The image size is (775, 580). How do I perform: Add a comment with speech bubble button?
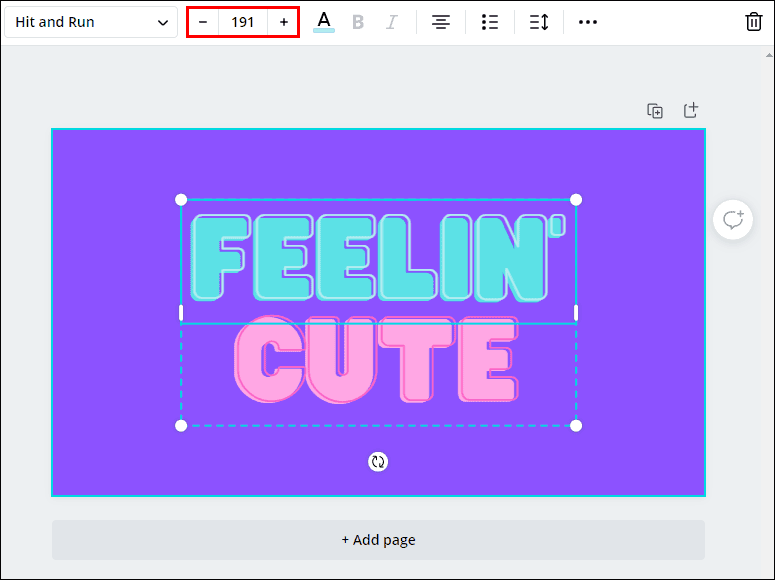pos(733,220)
